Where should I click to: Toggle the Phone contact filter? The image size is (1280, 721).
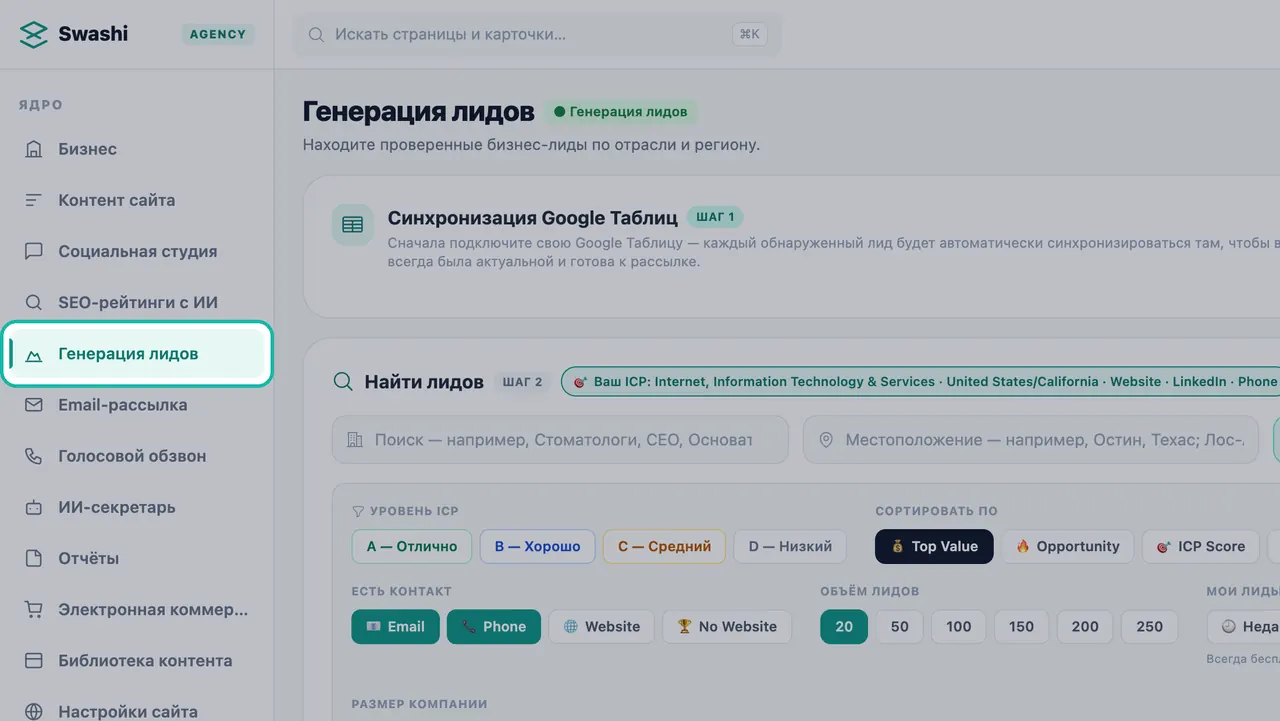pos(494,627)
